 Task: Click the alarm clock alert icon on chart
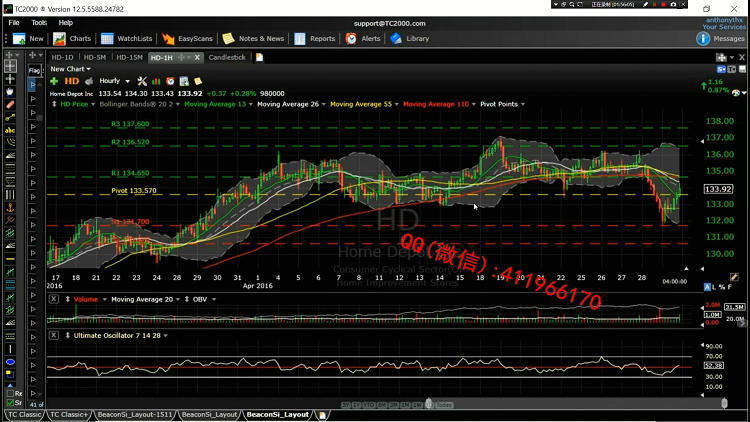[x=170, y=81]
